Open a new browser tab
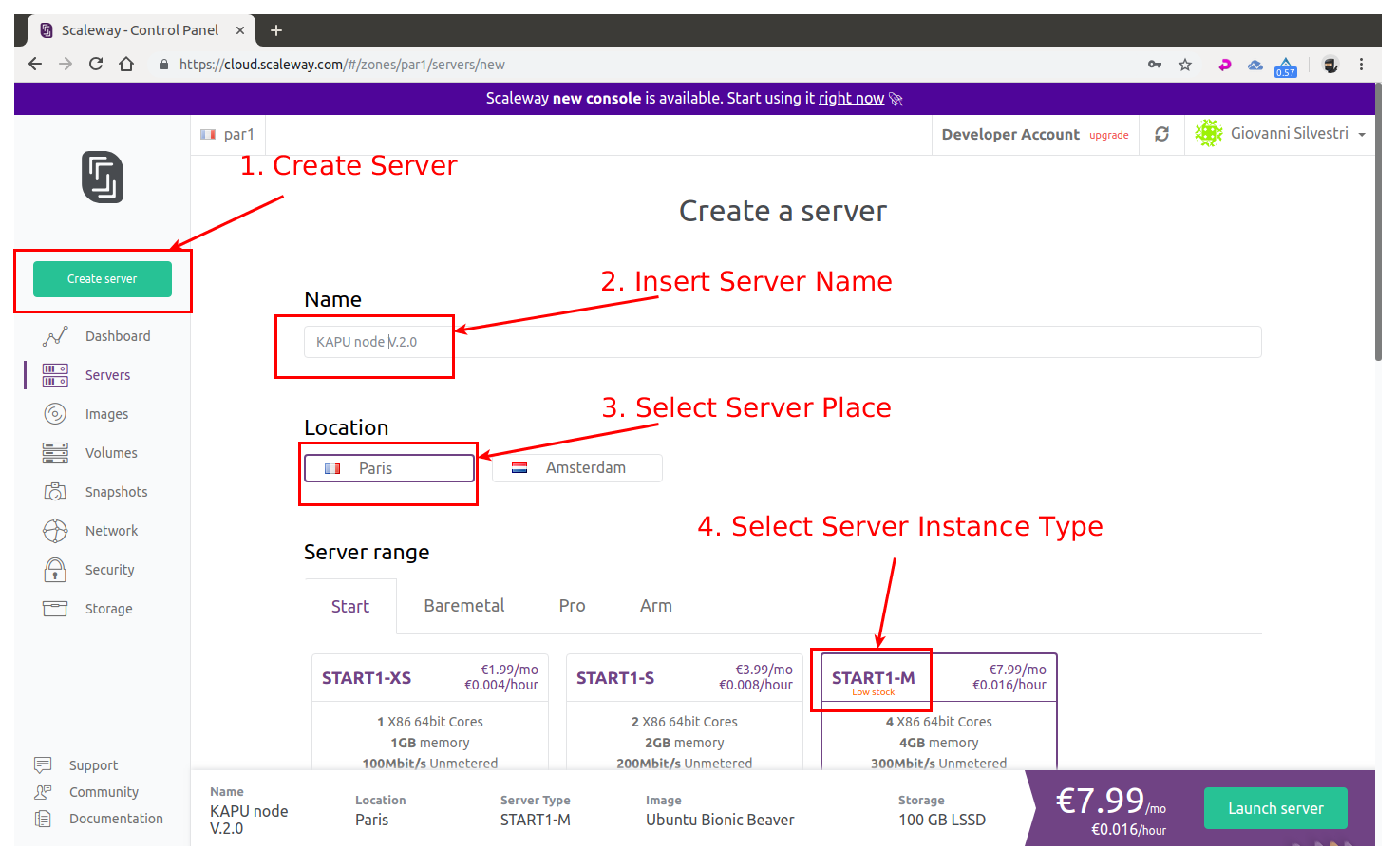Screen dimensions: 1396x868 click(x=276, y=30)
